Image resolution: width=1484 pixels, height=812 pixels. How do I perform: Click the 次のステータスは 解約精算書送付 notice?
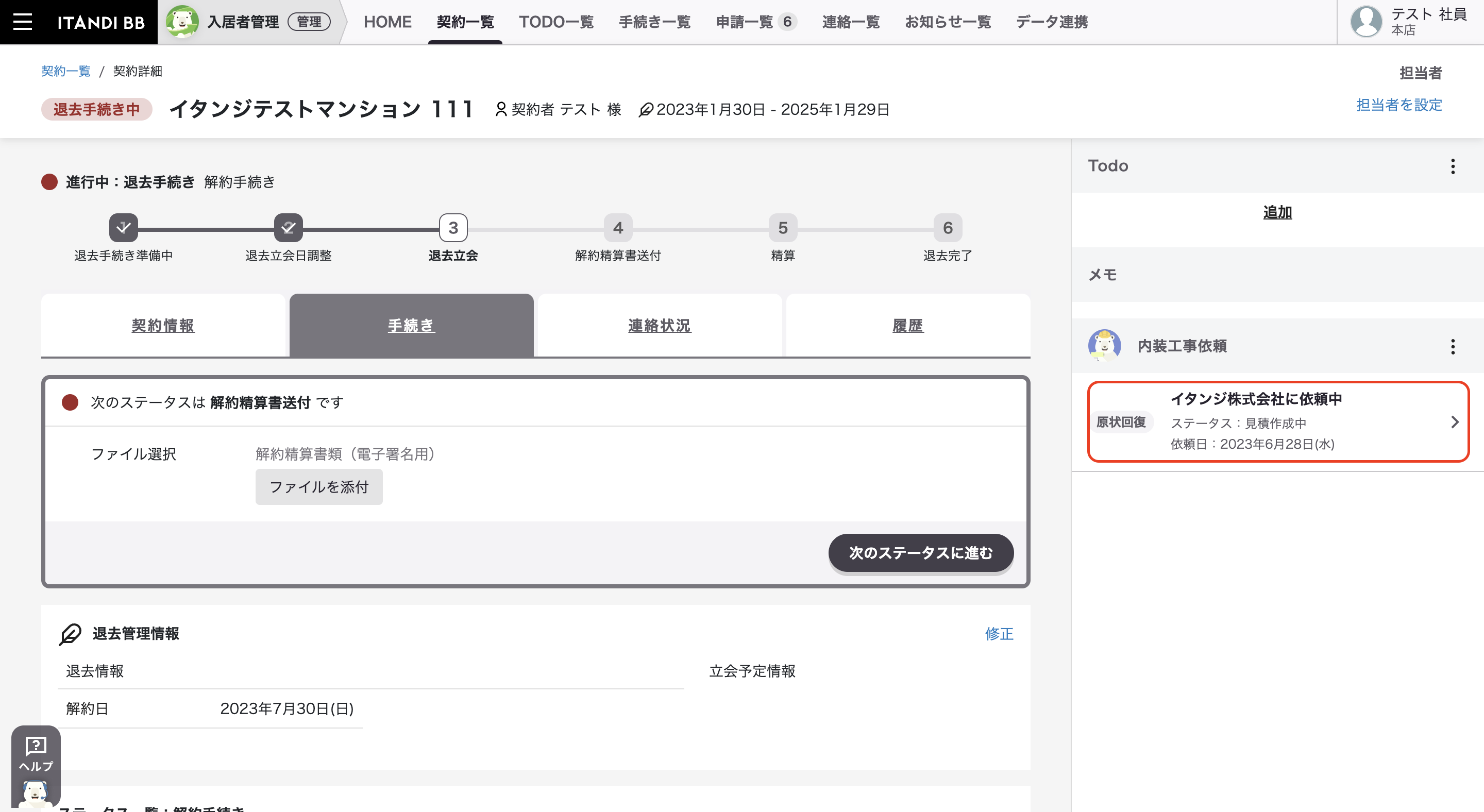[216, 402]
